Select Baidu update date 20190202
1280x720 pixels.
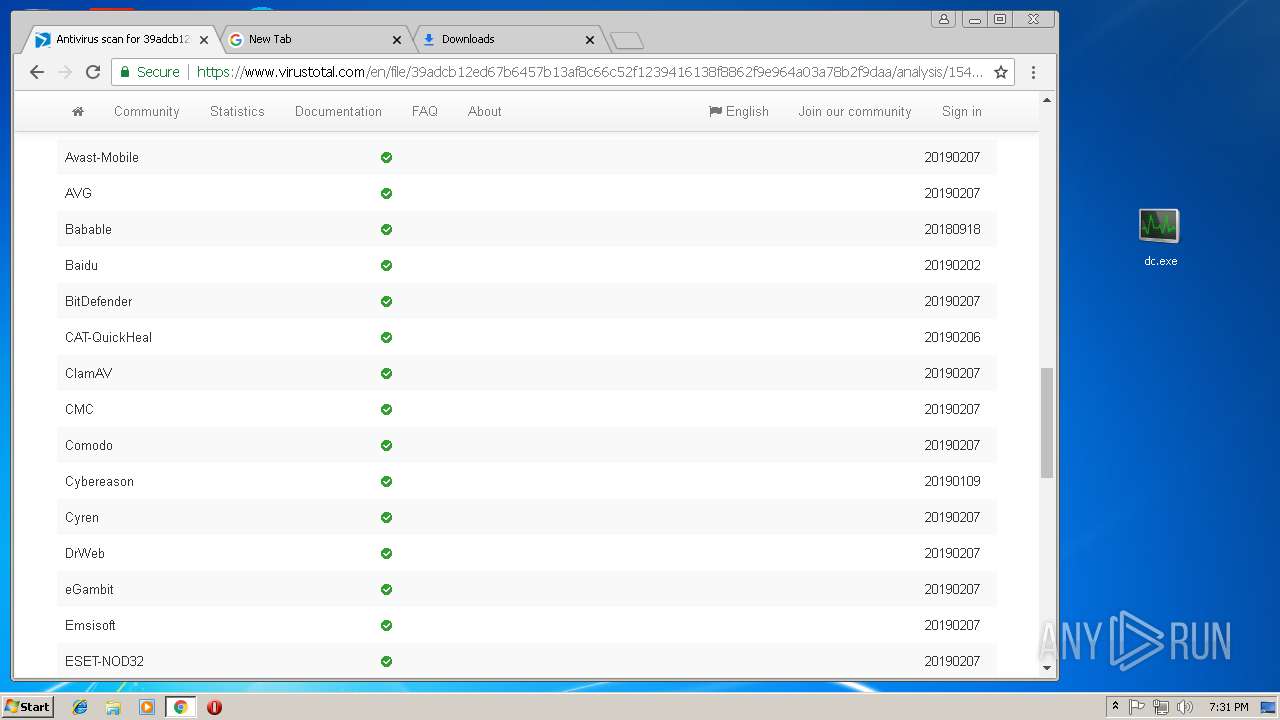tap(952, 265)
